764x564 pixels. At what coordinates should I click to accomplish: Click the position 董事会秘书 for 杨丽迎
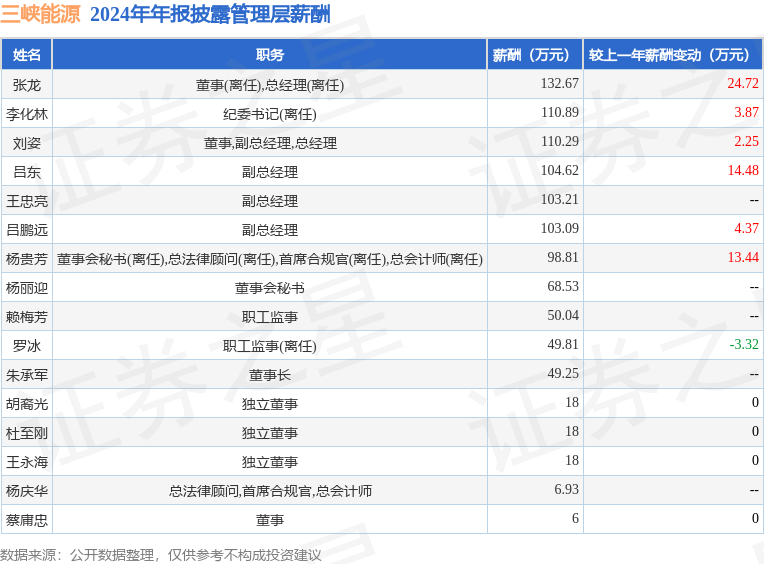click(x=269, y=288)
